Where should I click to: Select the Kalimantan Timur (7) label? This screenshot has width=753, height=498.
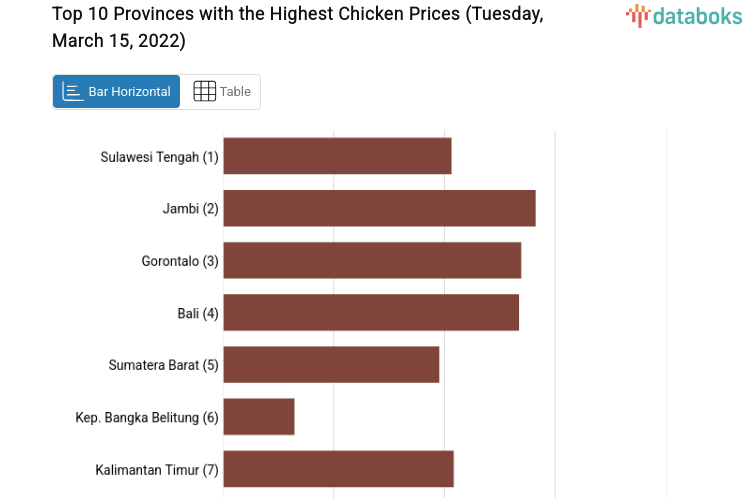tap(157, 469)
